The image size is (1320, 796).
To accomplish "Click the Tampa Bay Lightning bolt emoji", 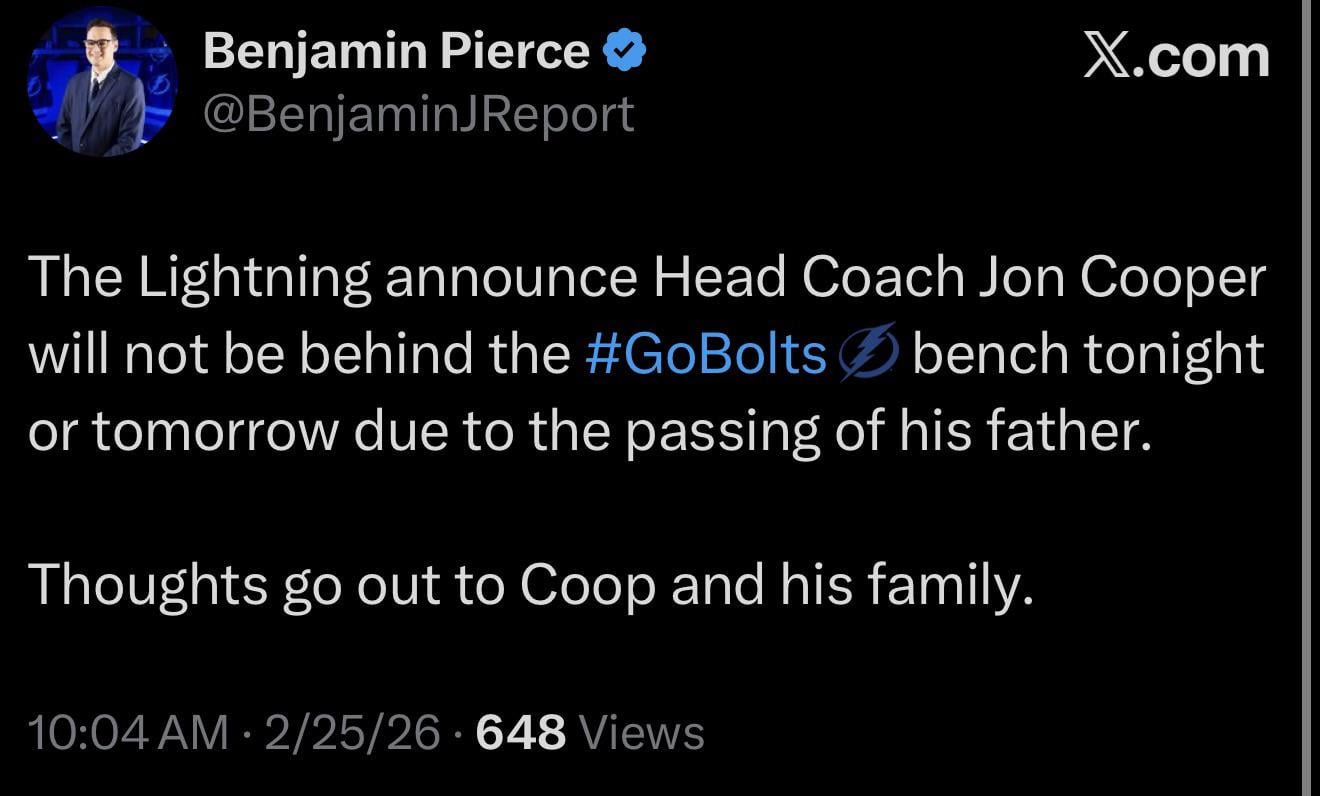I will (869, 357).
